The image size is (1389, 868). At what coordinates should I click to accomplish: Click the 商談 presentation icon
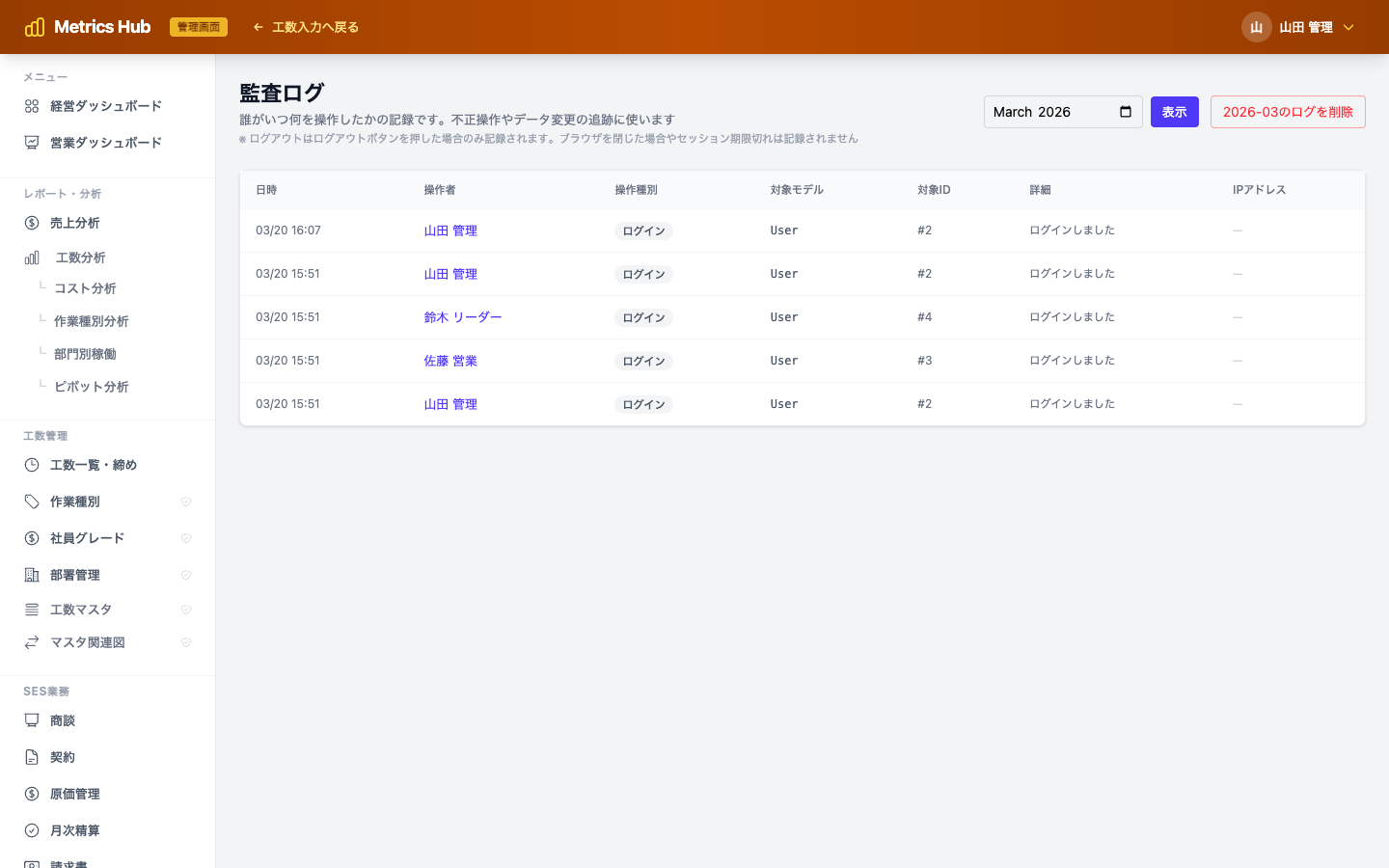[32, 720]
